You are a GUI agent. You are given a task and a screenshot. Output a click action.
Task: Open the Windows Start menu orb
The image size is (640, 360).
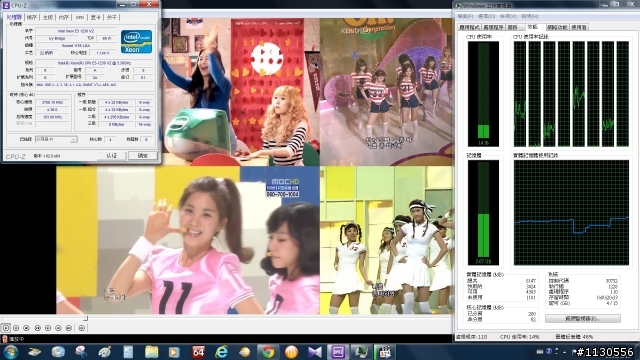click(11, 352)
